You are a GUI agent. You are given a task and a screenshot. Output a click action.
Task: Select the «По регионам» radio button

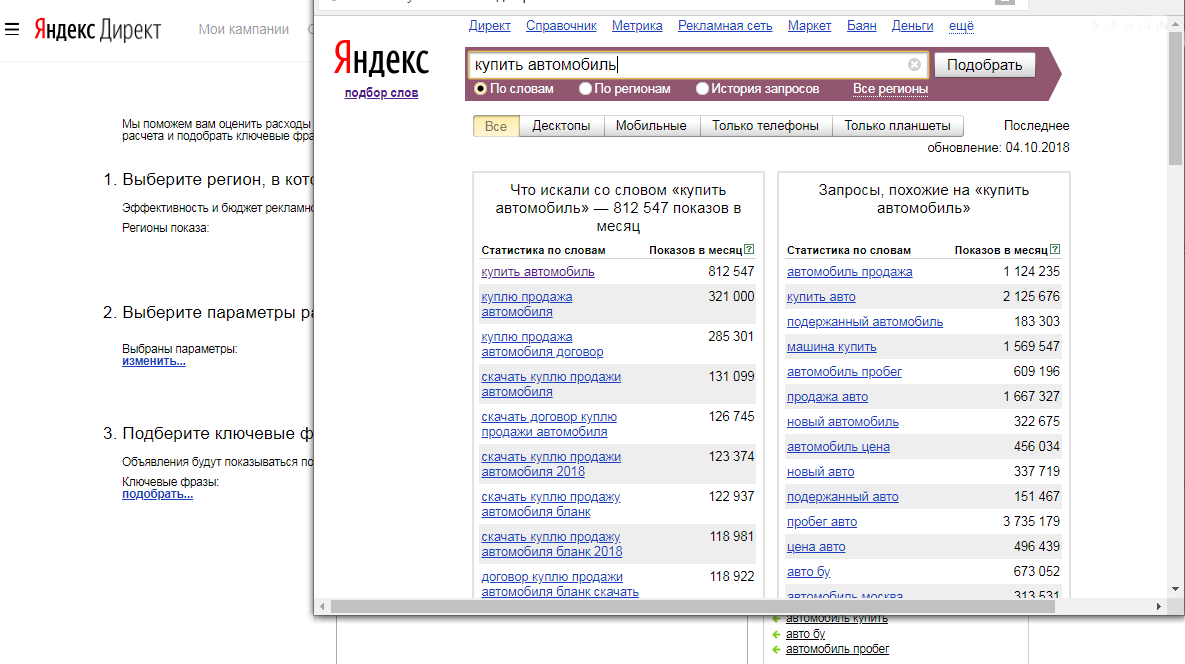[585, 89]
